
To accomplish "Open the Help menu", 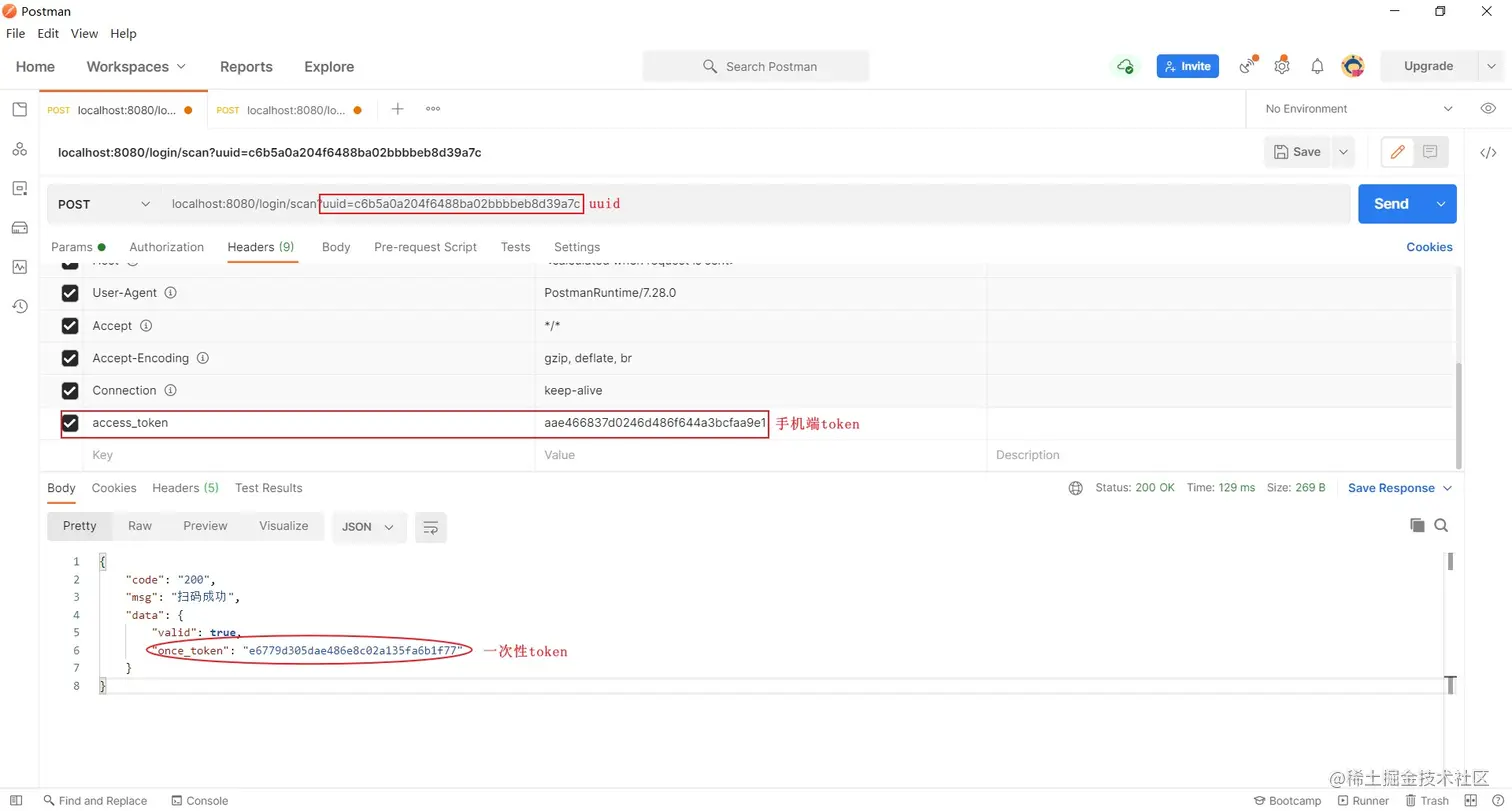I will pos(123,33).
